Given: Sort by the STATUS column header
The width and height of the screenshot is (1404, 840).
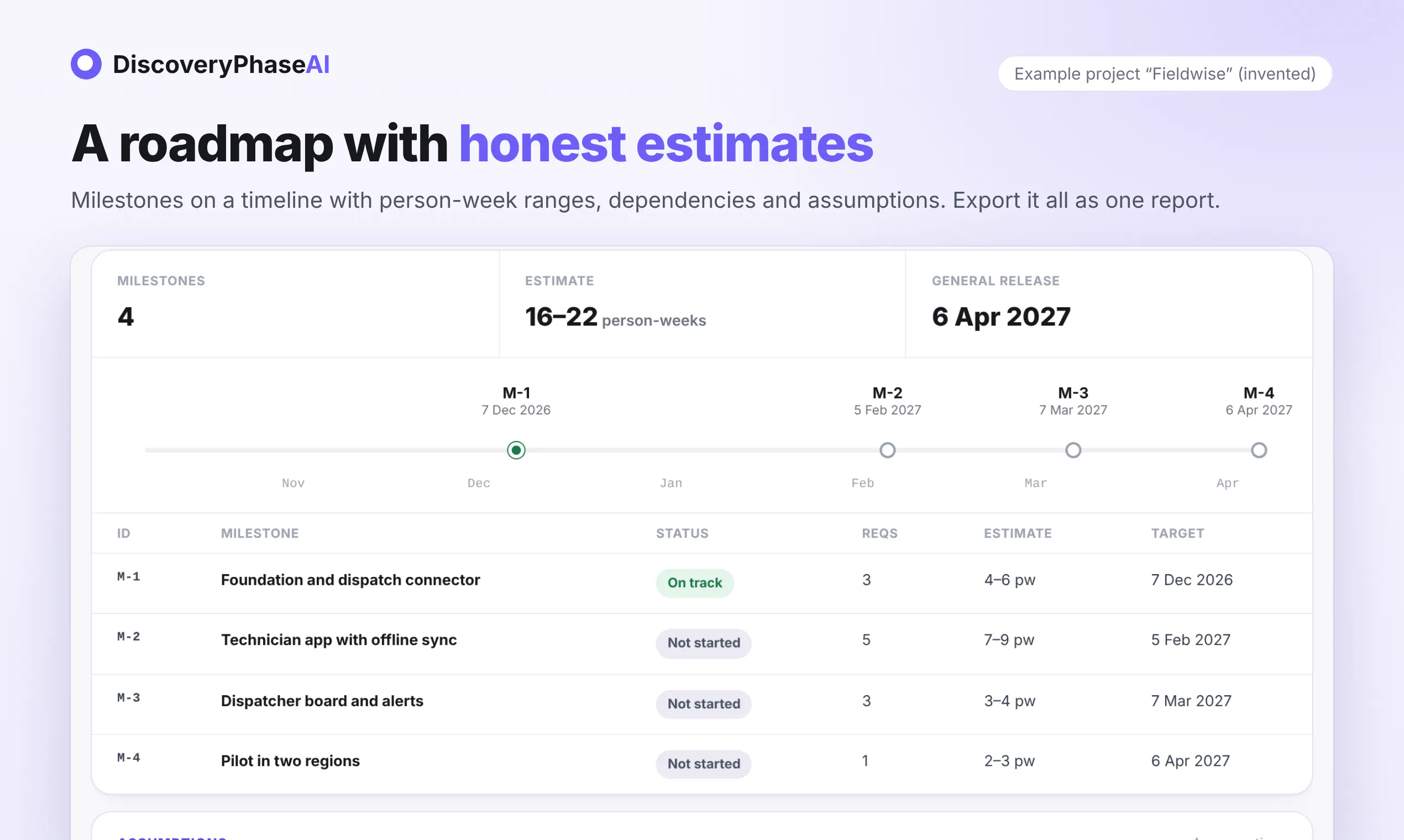Looking at the screenshot, I should pyautogui.click(x=682, y=533).
